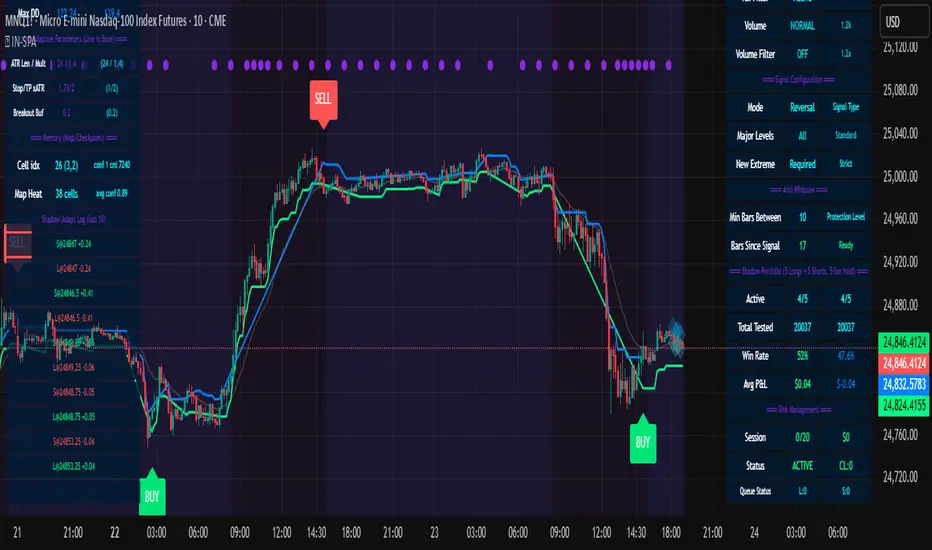Click the CL:0 cell in the Status row
Screen dimensions: 932x550
coord(846,466)
